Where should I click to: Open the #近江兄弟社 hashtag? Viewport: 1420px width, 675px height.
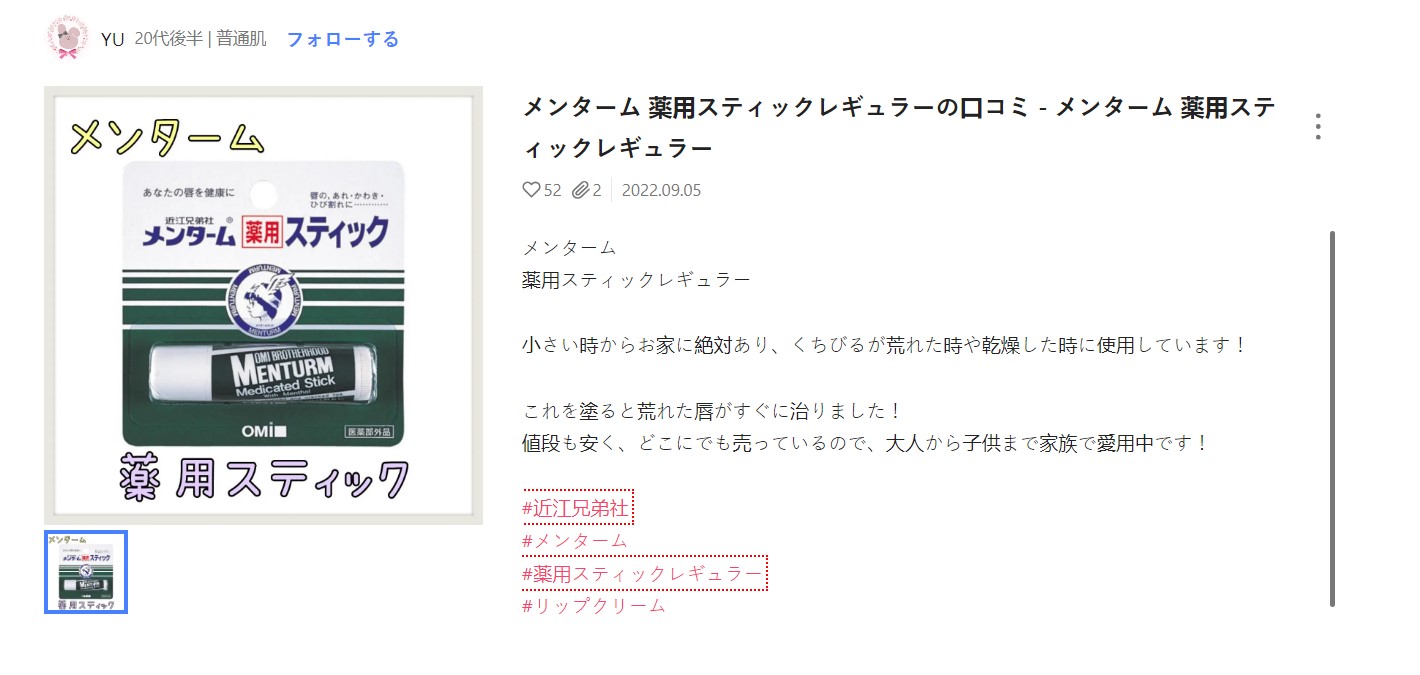(x=575, y=508)
